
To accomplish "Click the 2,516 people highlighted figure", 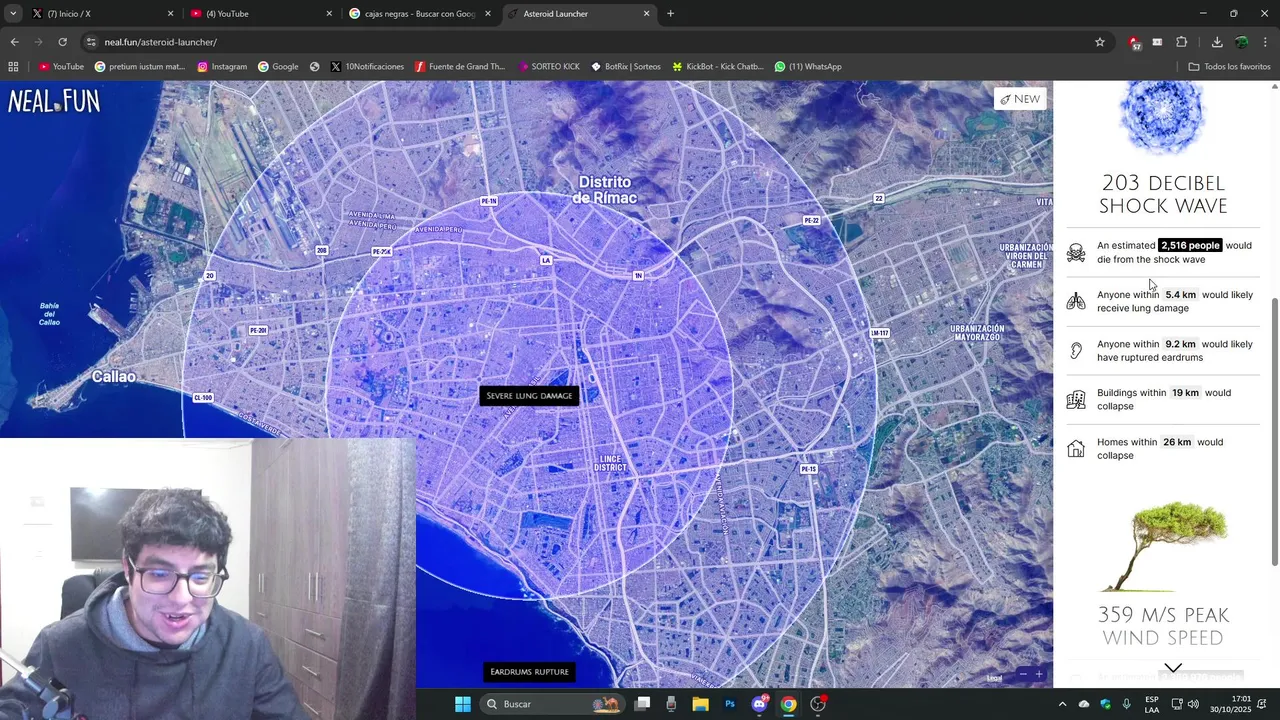I will click(1190, 245).
